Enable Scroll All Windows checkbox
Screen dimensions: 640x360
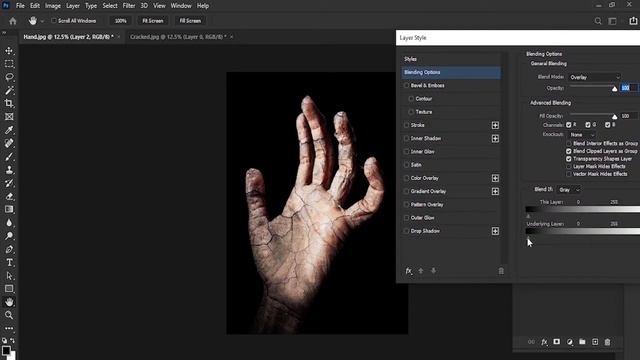pyautogui.click(x=53, y=20)
